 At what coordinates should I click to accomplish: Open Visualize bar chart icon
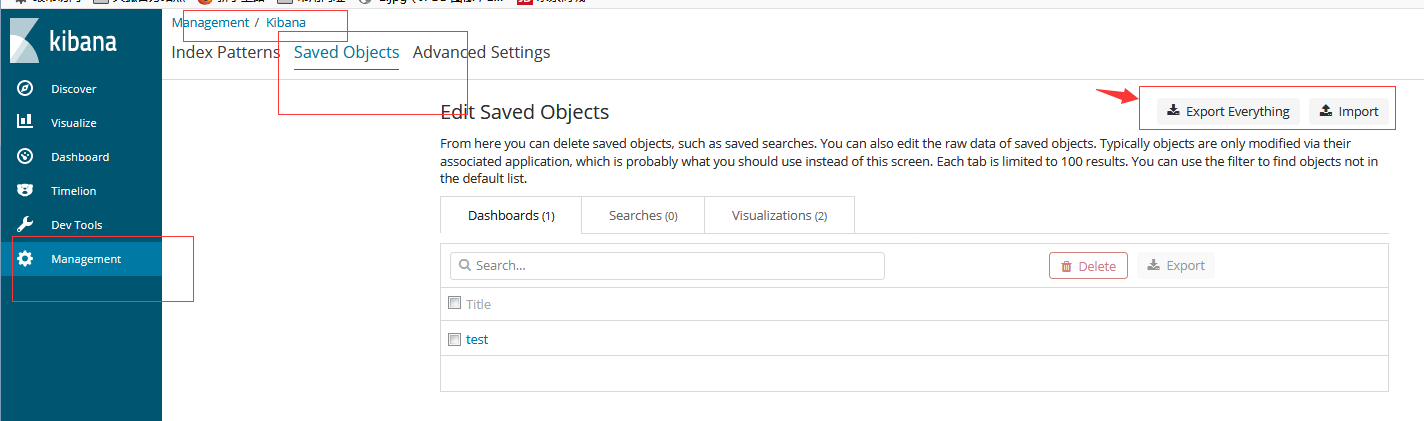click(26, 122)
